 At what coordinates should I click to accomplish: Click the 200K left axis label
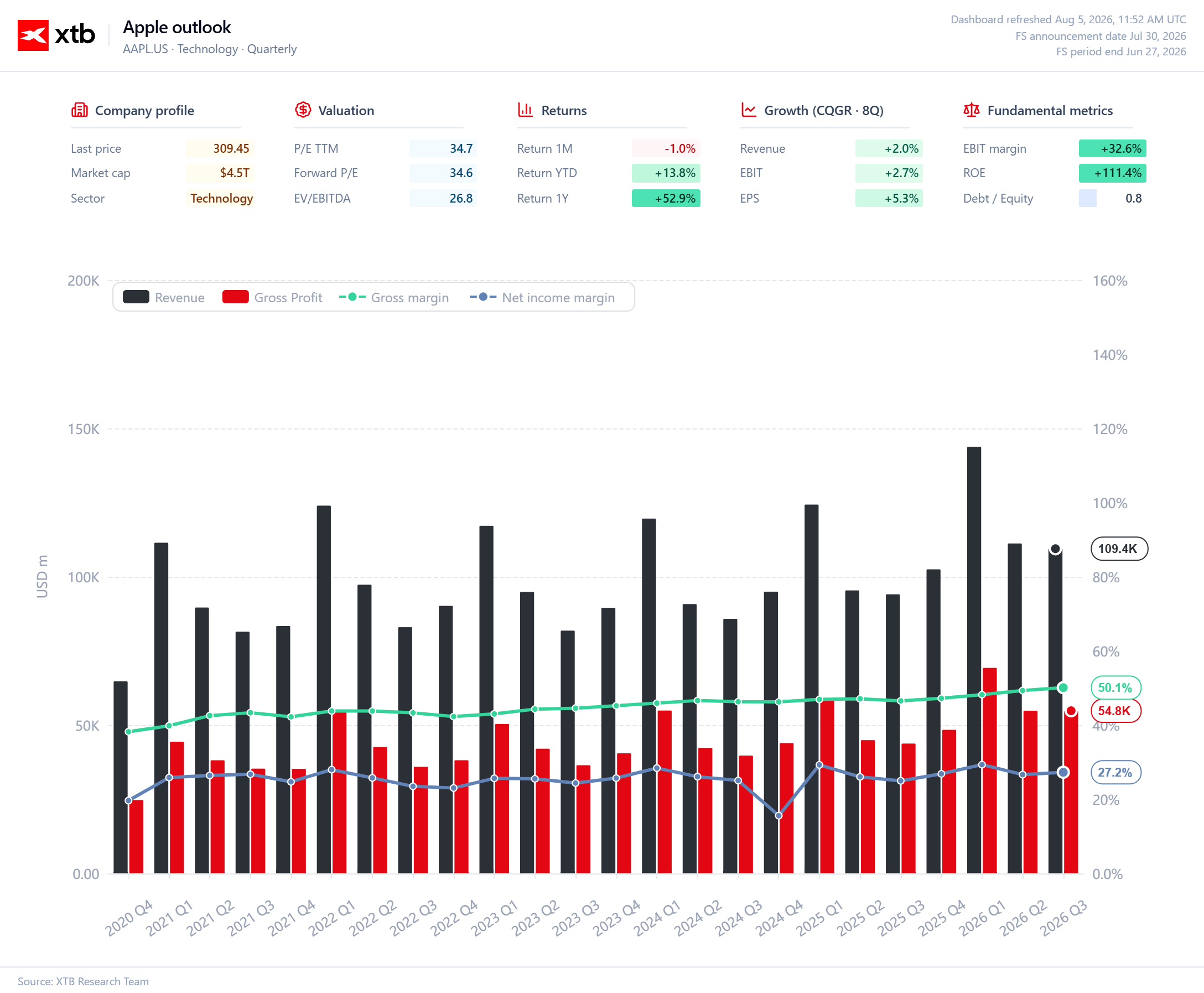coord(84,281)
